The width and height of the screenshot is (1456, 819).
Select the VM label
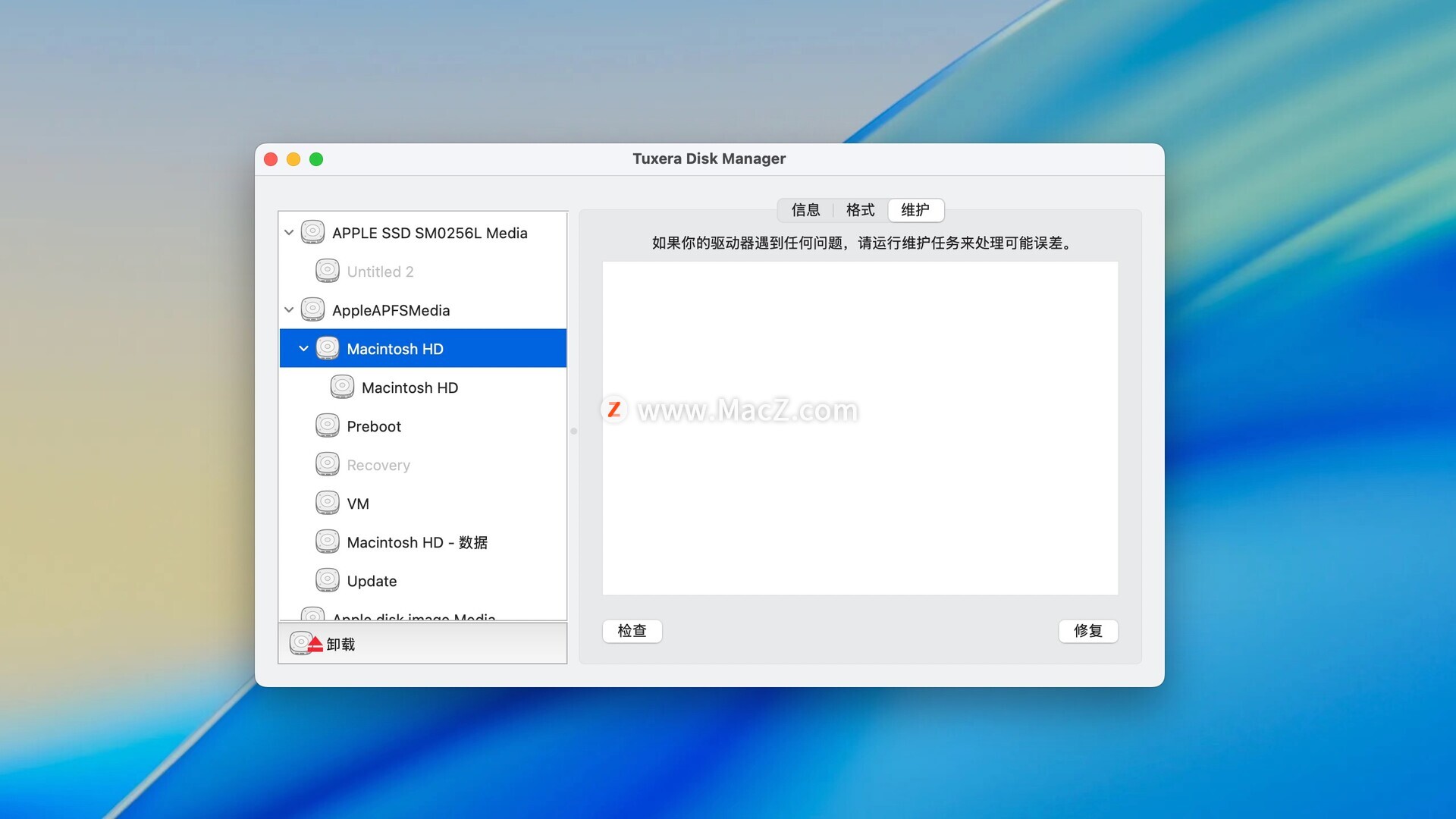coord(358,504)
